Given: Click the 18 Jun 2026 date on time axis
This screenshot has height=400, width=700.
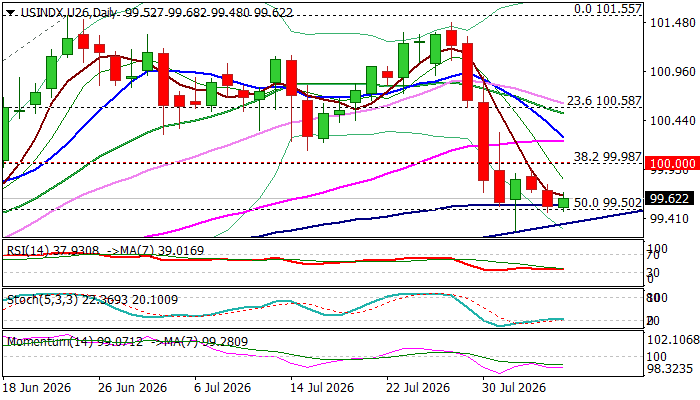Looking at the screenshot, I should point(37,387).
